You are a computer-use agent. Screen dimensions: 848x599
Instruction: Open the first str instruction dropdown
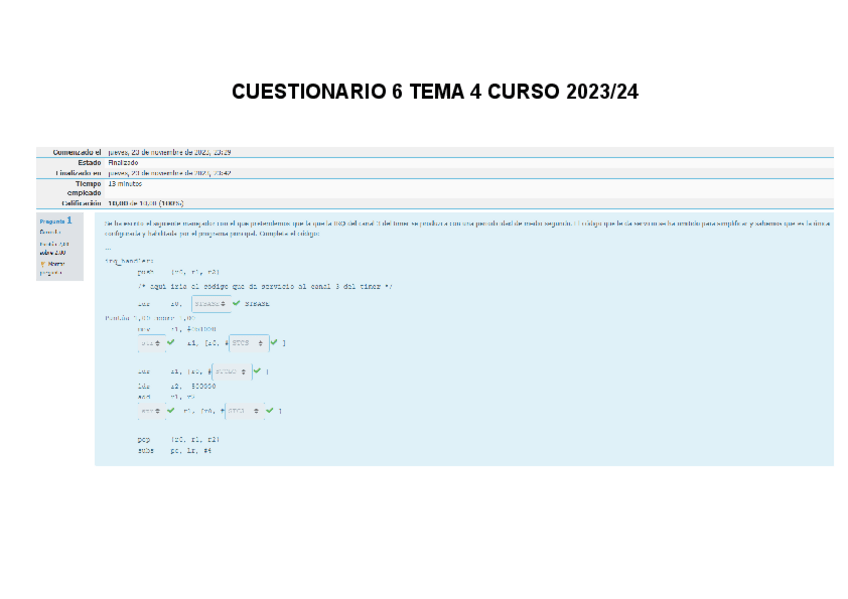click(150, 343)
